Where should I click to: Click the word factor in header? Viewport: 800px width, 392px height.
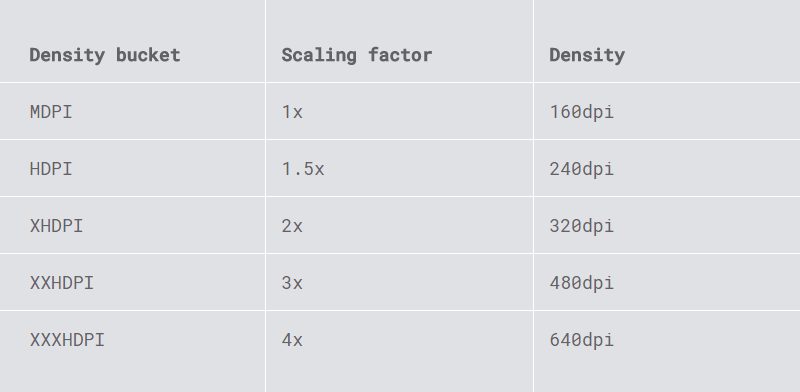[x=400, y=55]
